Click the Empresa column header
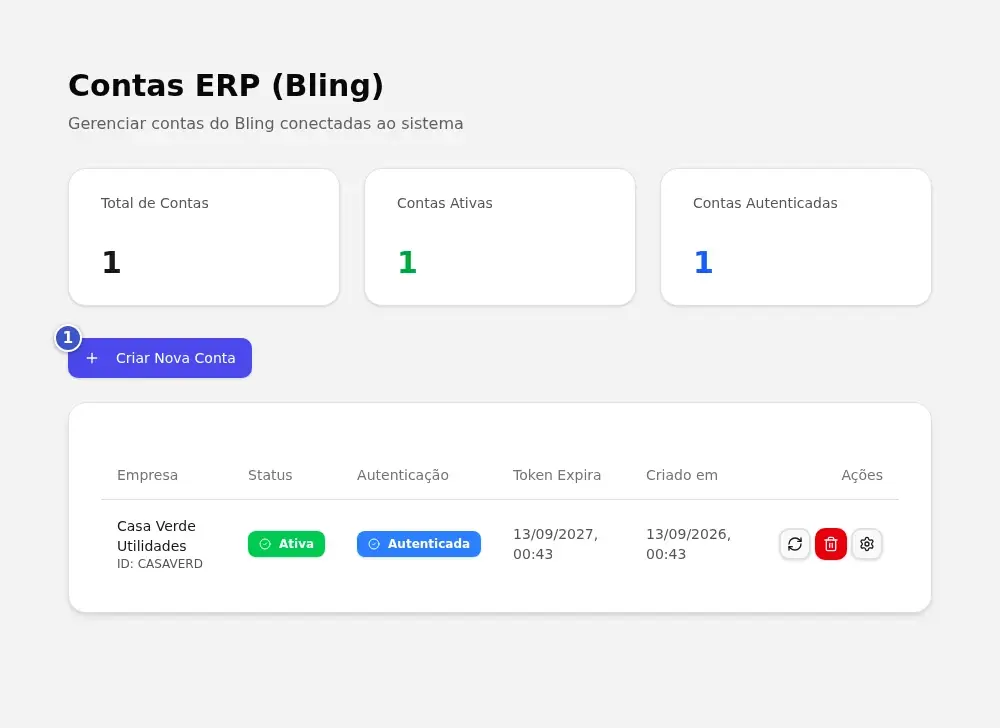 pos(147,475)
